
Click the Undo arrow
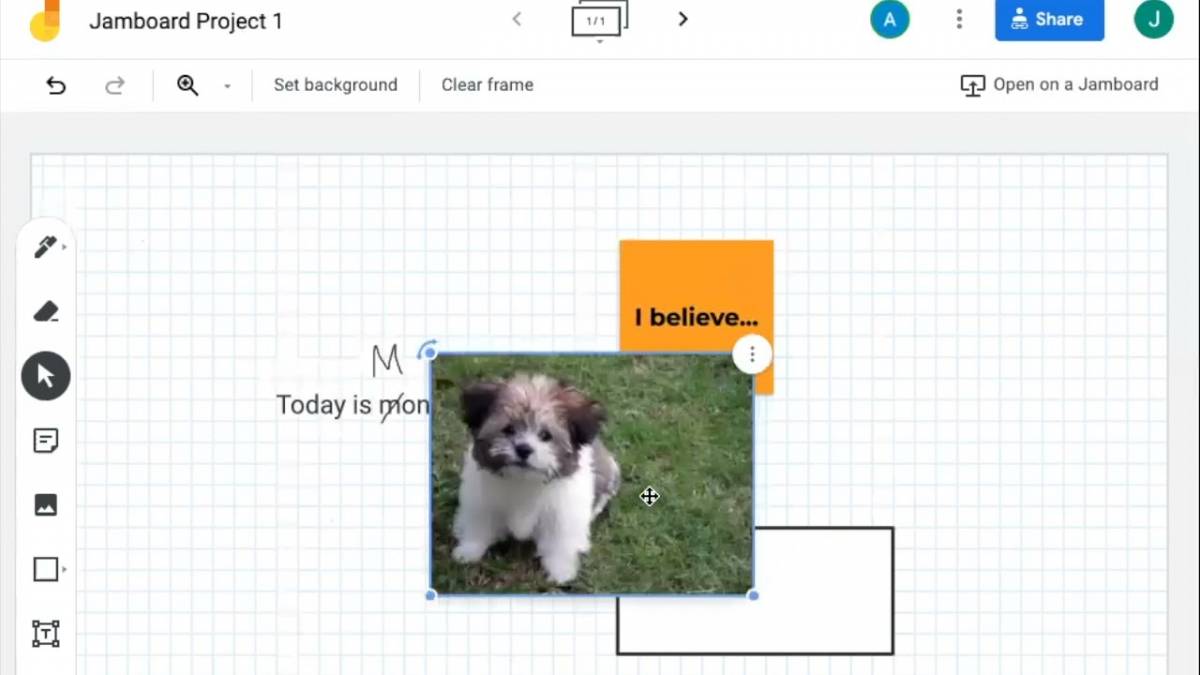[56, 85]
